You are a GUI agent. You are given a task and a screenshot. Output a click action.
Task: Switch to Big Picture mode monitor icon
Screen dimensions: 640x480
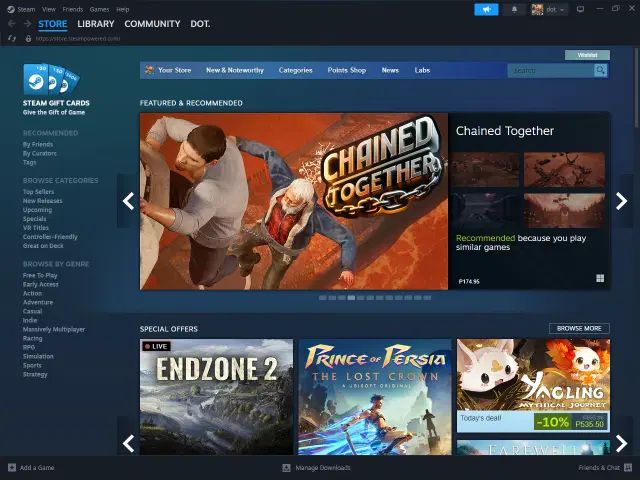pyautogui.click(x=580, y=9)
